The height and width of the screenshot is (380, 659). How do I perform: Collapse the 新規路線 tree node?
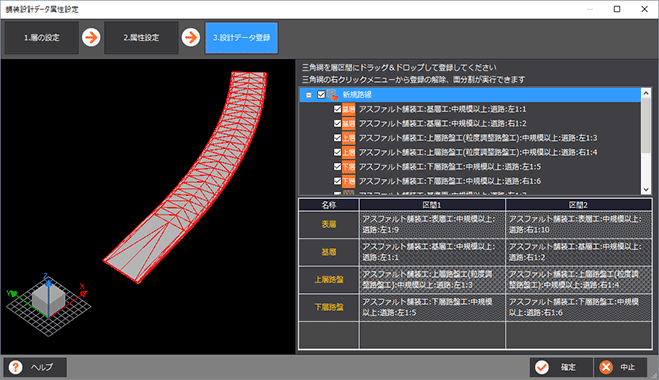[309, 95]
